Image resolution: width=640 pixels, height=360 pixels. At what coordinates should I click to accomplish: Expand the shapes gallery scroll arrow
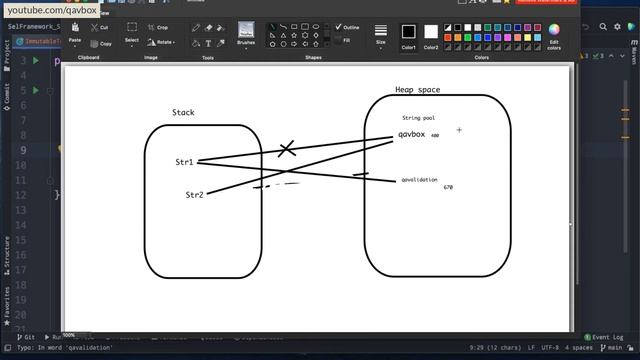coord(327,44)
